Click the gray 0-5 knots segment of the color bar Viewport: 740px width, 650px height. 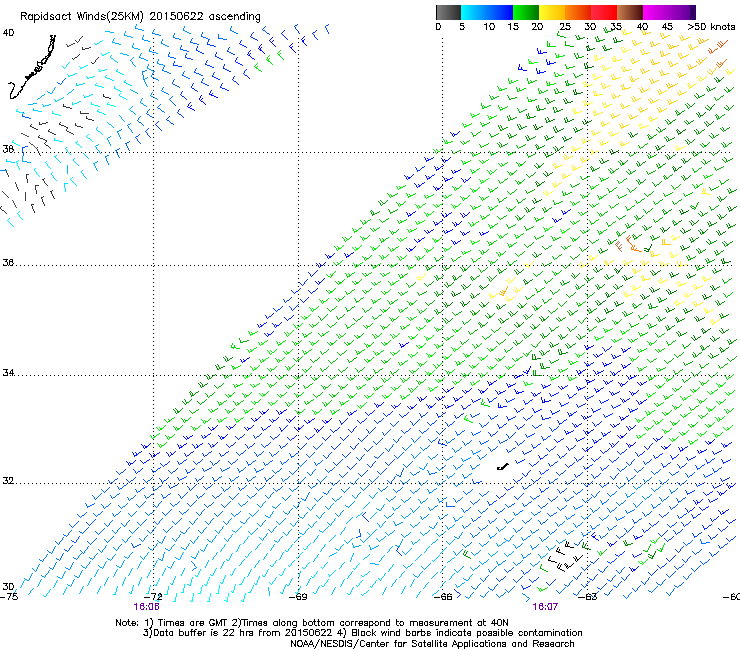tap(448, 12)
